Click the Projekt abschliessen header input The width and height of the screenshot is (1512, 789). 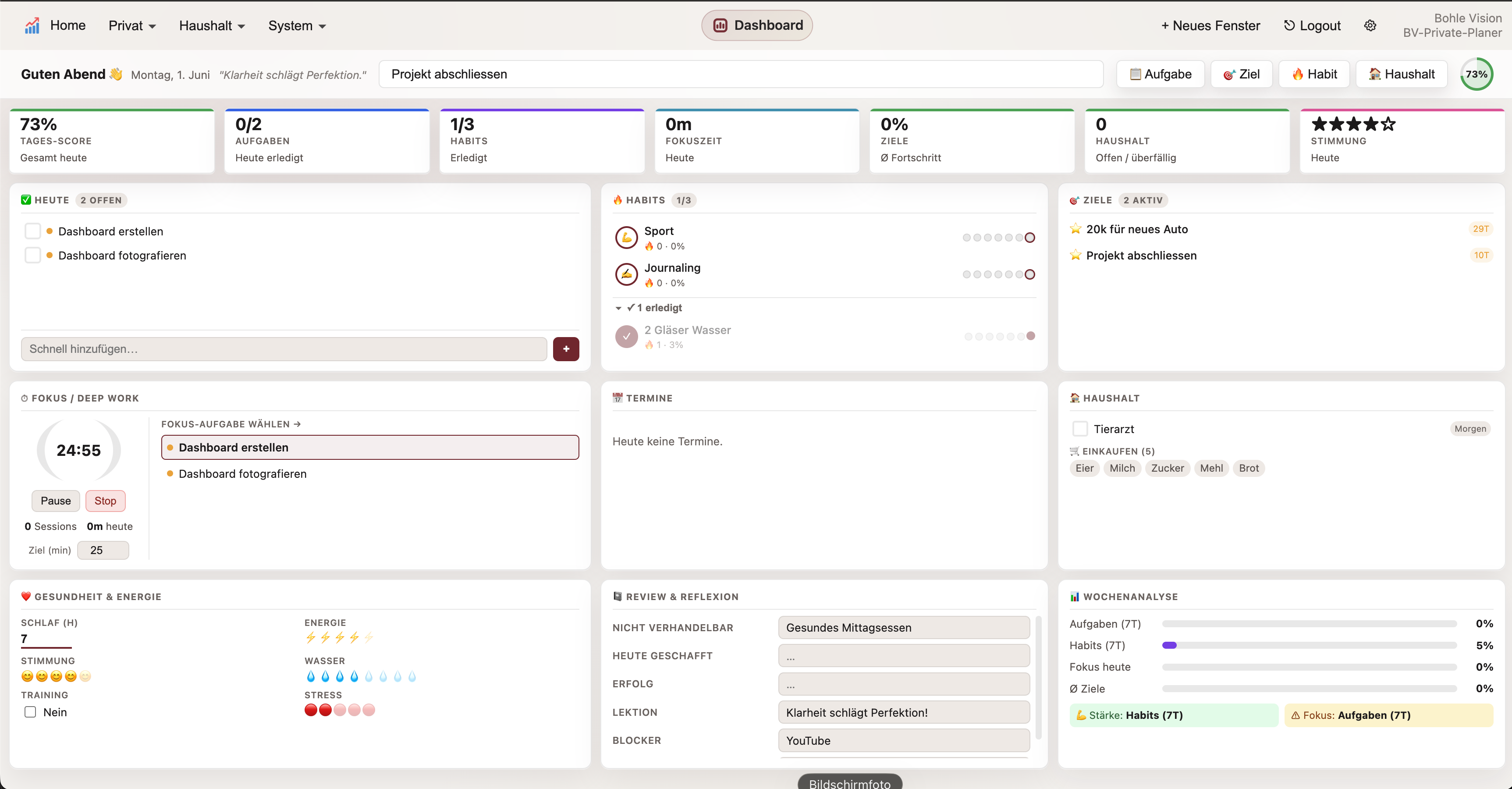coord(741,74)
